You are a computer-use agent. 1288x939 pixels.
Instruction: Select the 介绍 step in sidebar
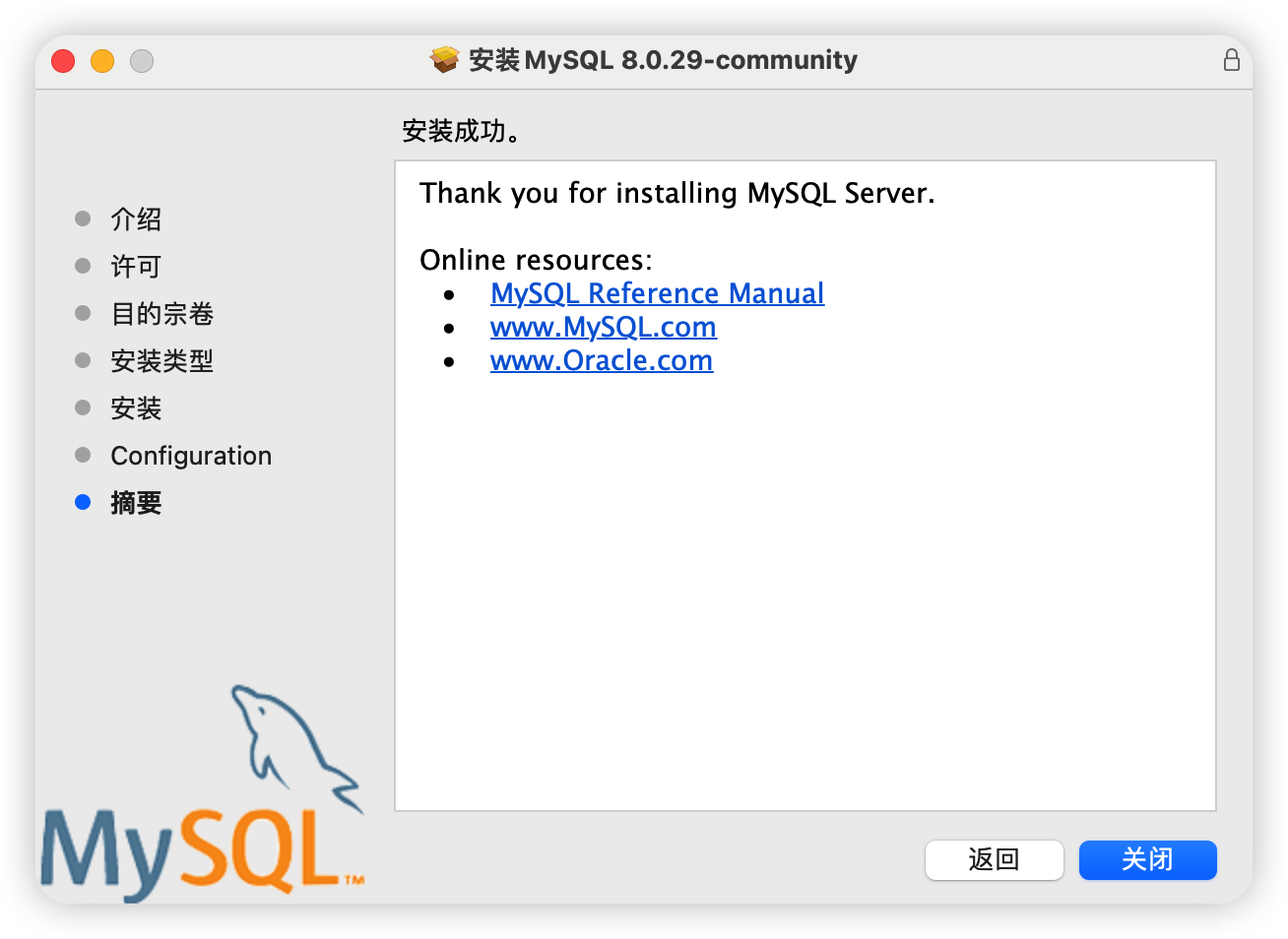point(136,219)
